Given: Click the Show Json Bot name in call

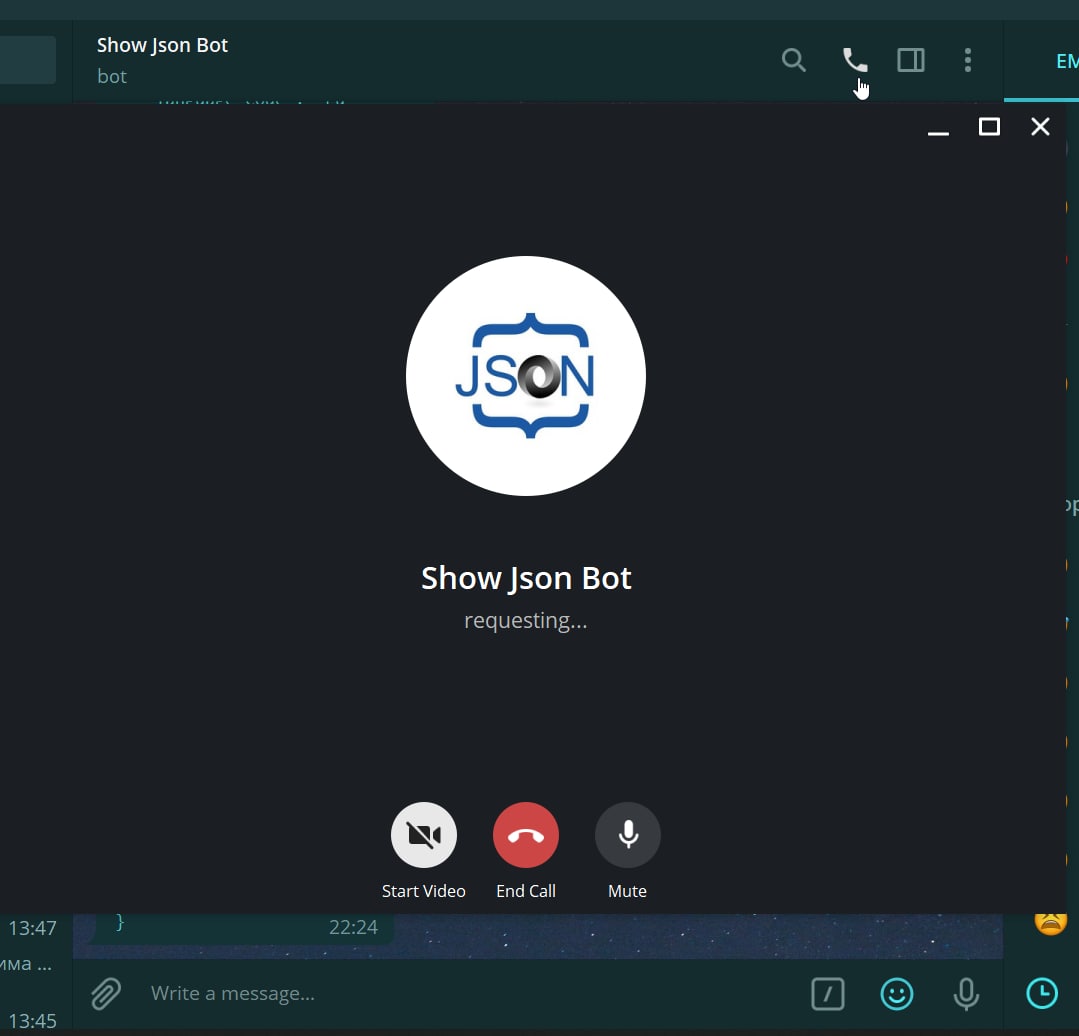Looking at the screenshot, I should [x=526, y=578].
